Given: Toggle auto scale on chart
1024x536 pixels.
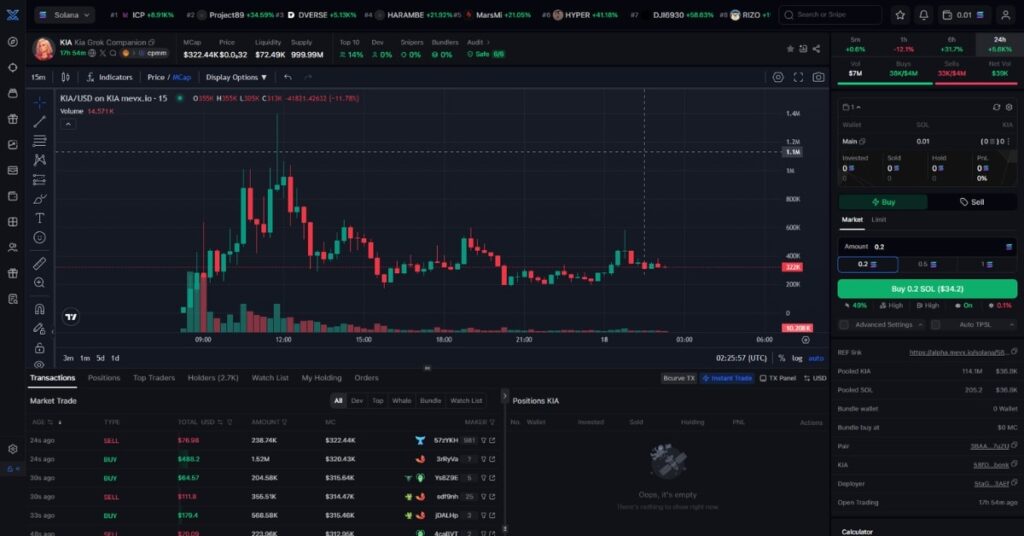Looking at the screenshot, I should point(816,358).
